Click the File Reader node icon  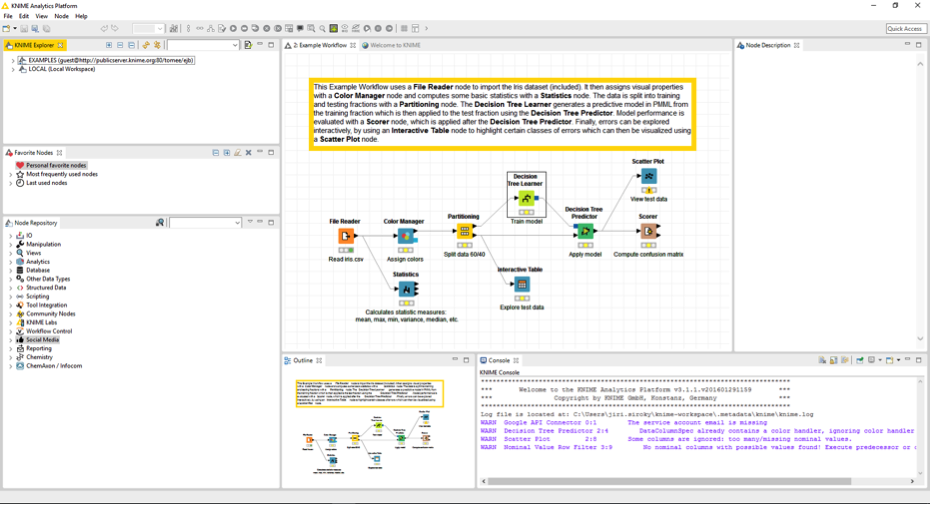click(x=346, y=236)
